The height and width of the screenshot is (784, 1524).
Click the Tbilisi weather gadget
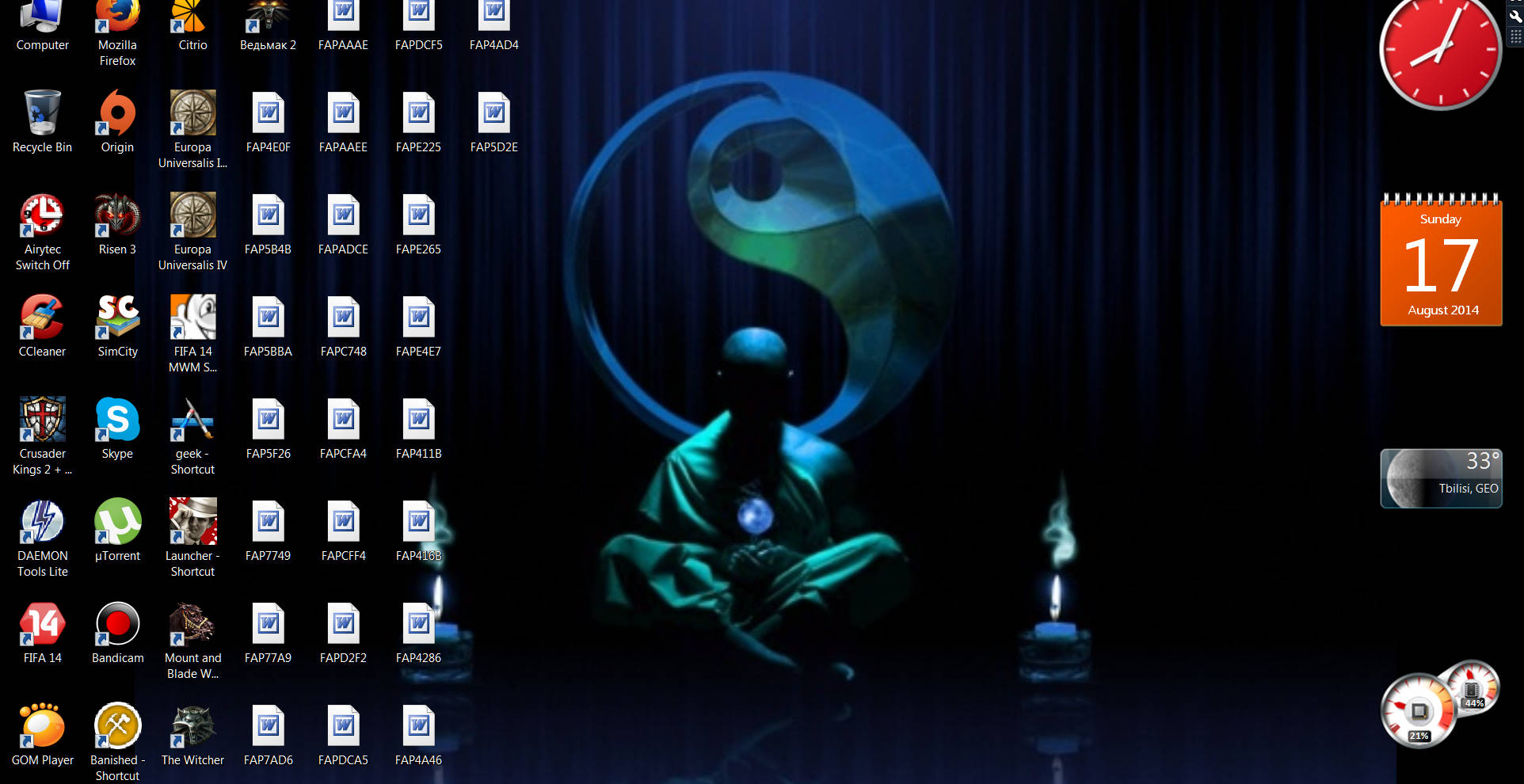[1441, 478]
